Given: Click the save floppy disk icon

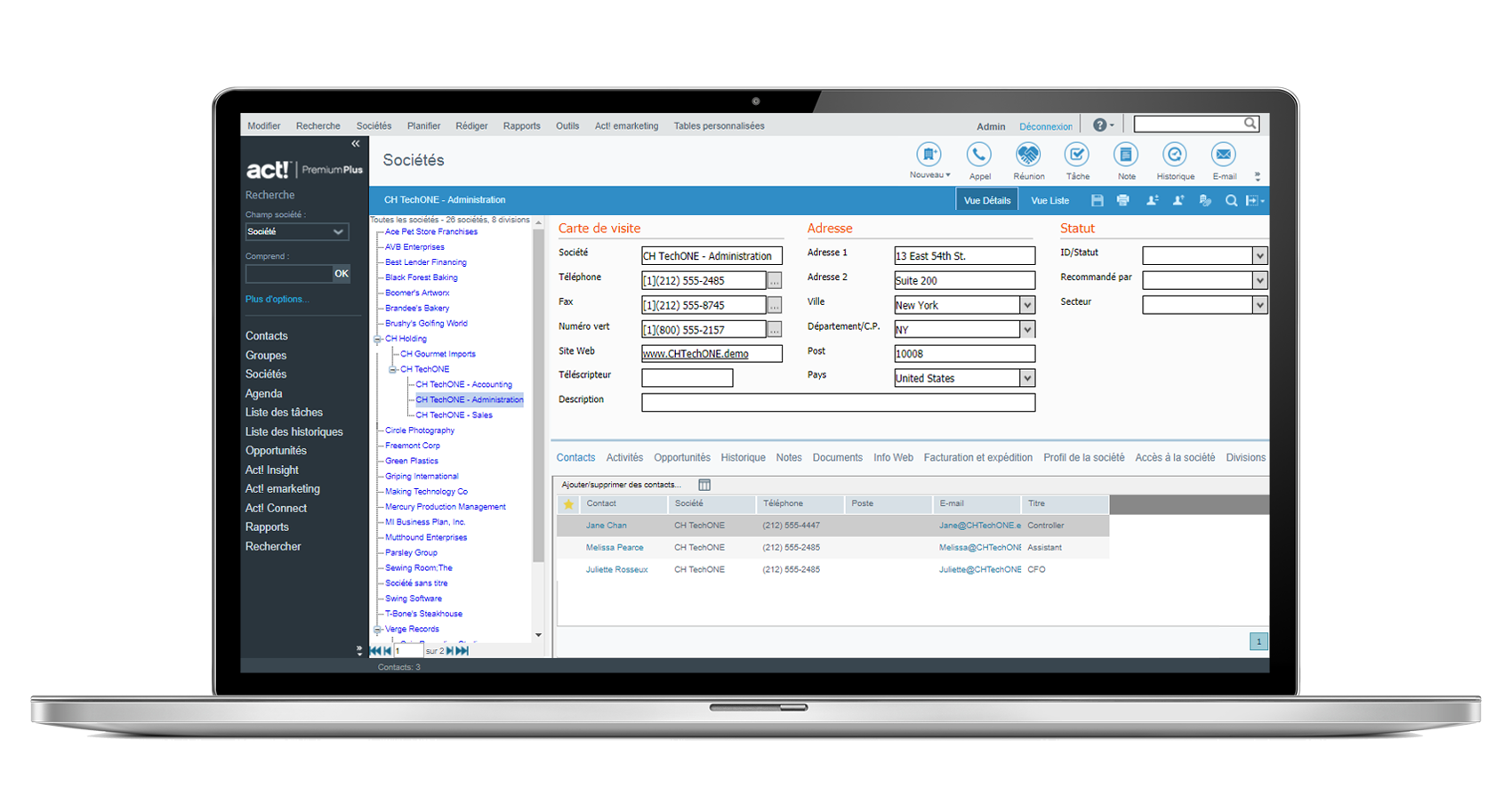Looking at the screenshot, I should [1098, 201].
